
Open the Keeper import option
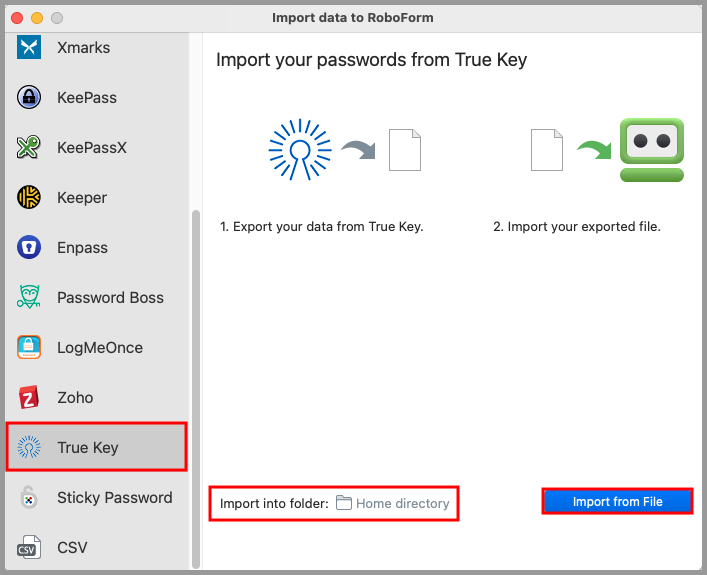(x=82, y=197)
